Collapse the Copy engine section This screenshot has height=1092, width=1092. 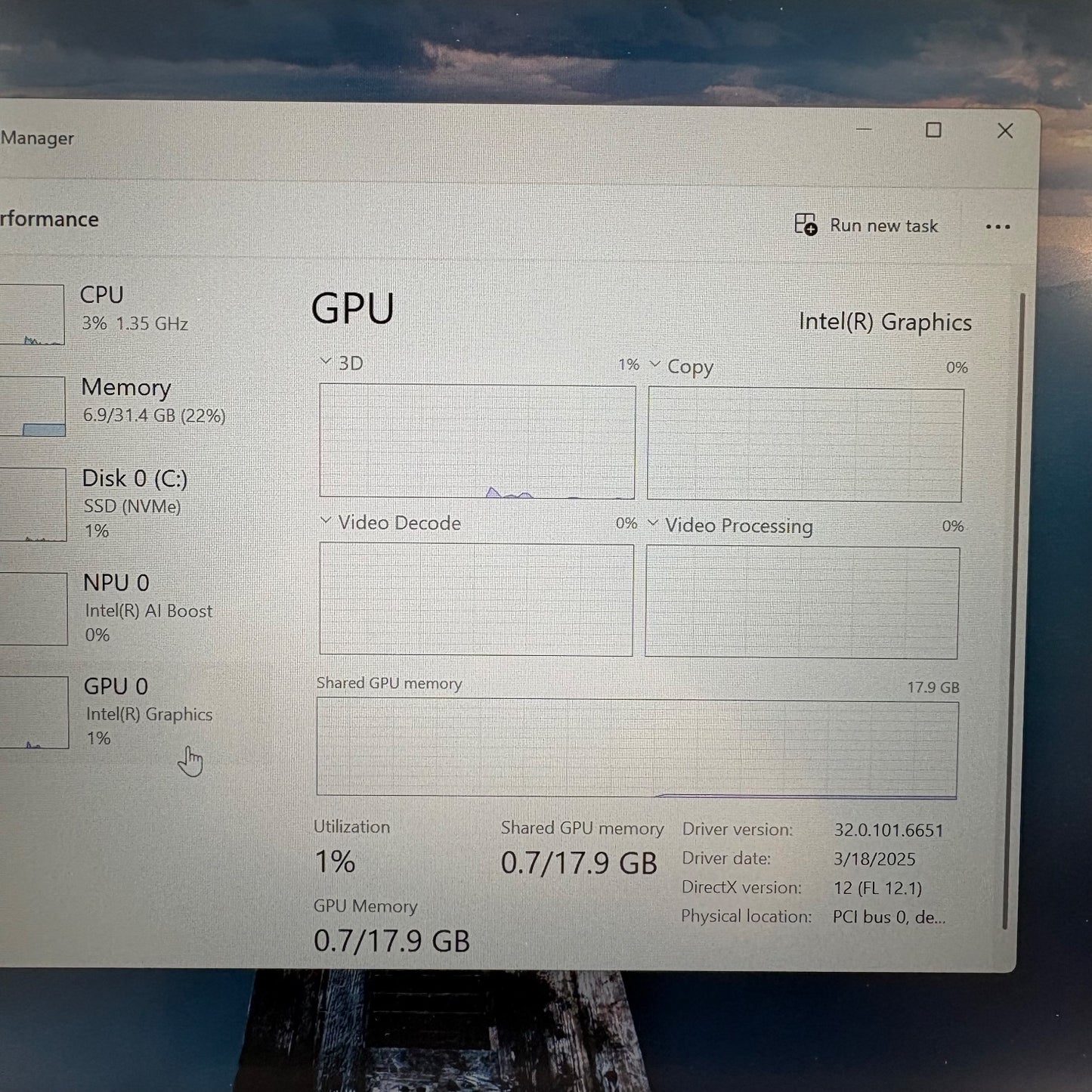pyautogui.click(x=655, y=366)
